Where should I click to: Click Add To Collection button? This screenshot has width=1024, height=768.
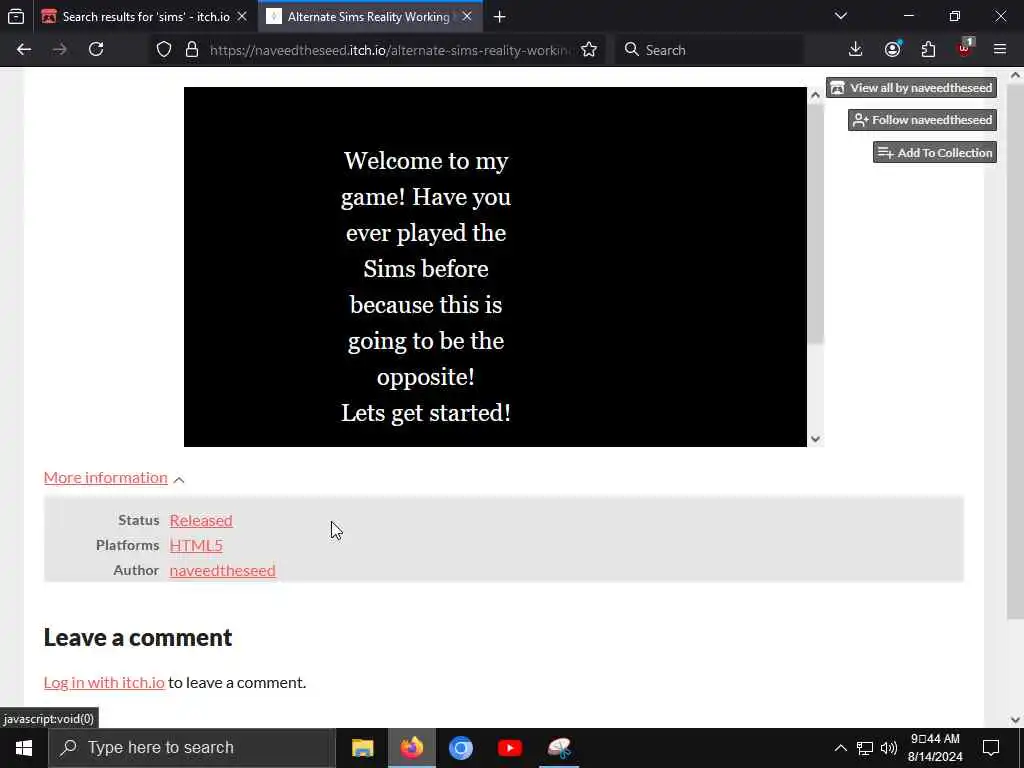[935, 153]
